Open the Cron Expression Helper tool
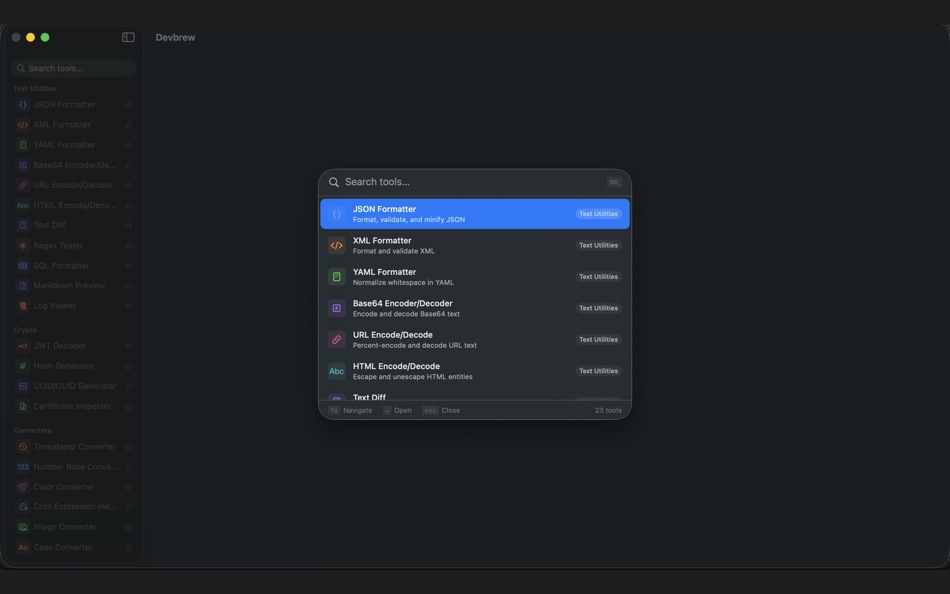The height and width of the screenshot is (594, 950). click(65, 506)
